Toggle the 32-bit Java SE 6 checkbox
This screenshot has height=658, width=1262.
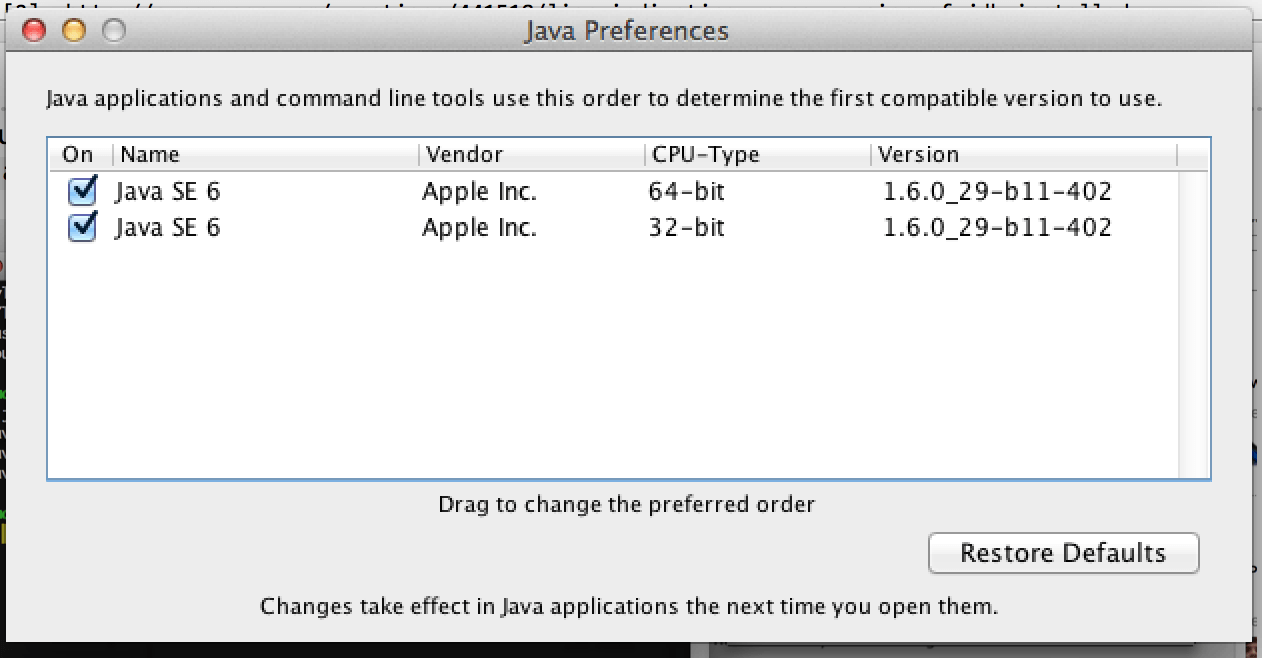coord(82,228)
